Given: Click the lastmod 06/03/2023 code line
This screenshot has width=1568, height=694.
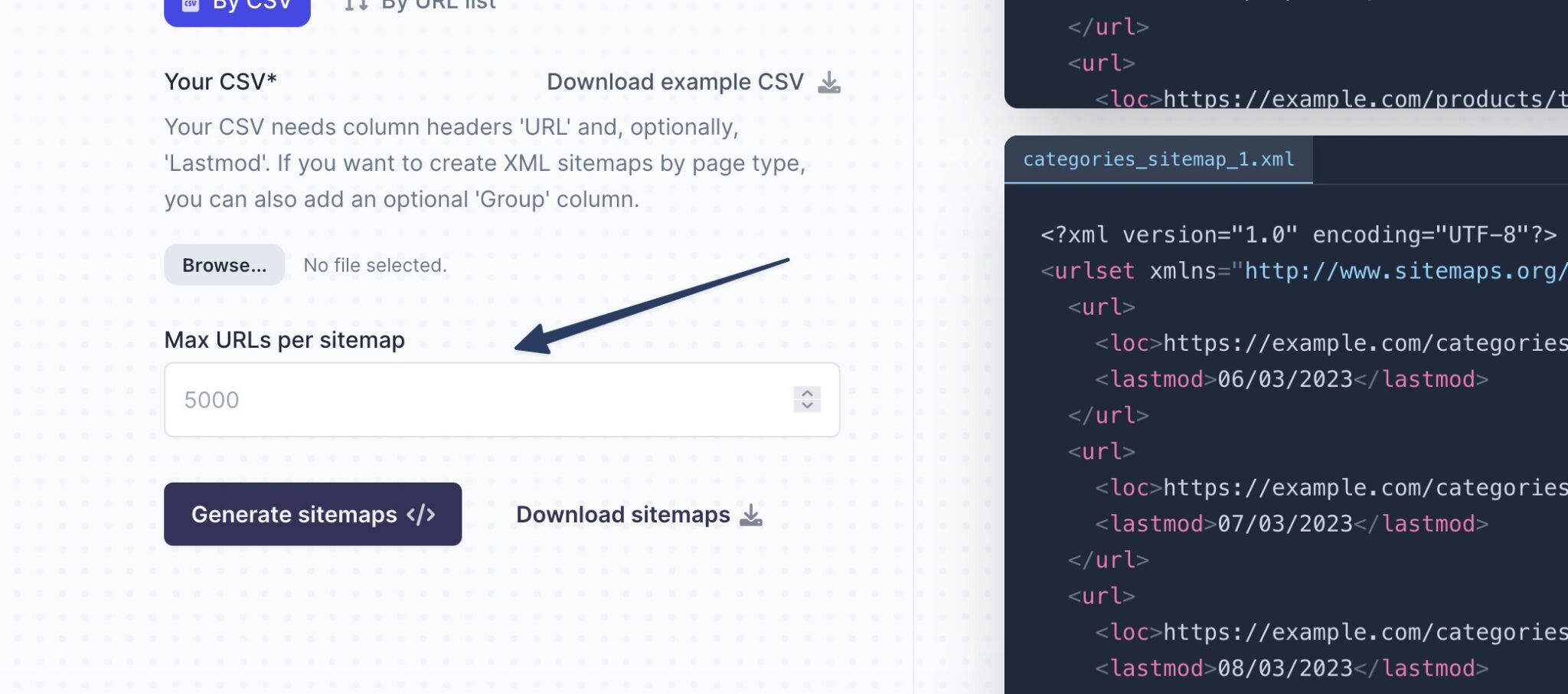Looking at the screenshot, I should (1292, 379).
